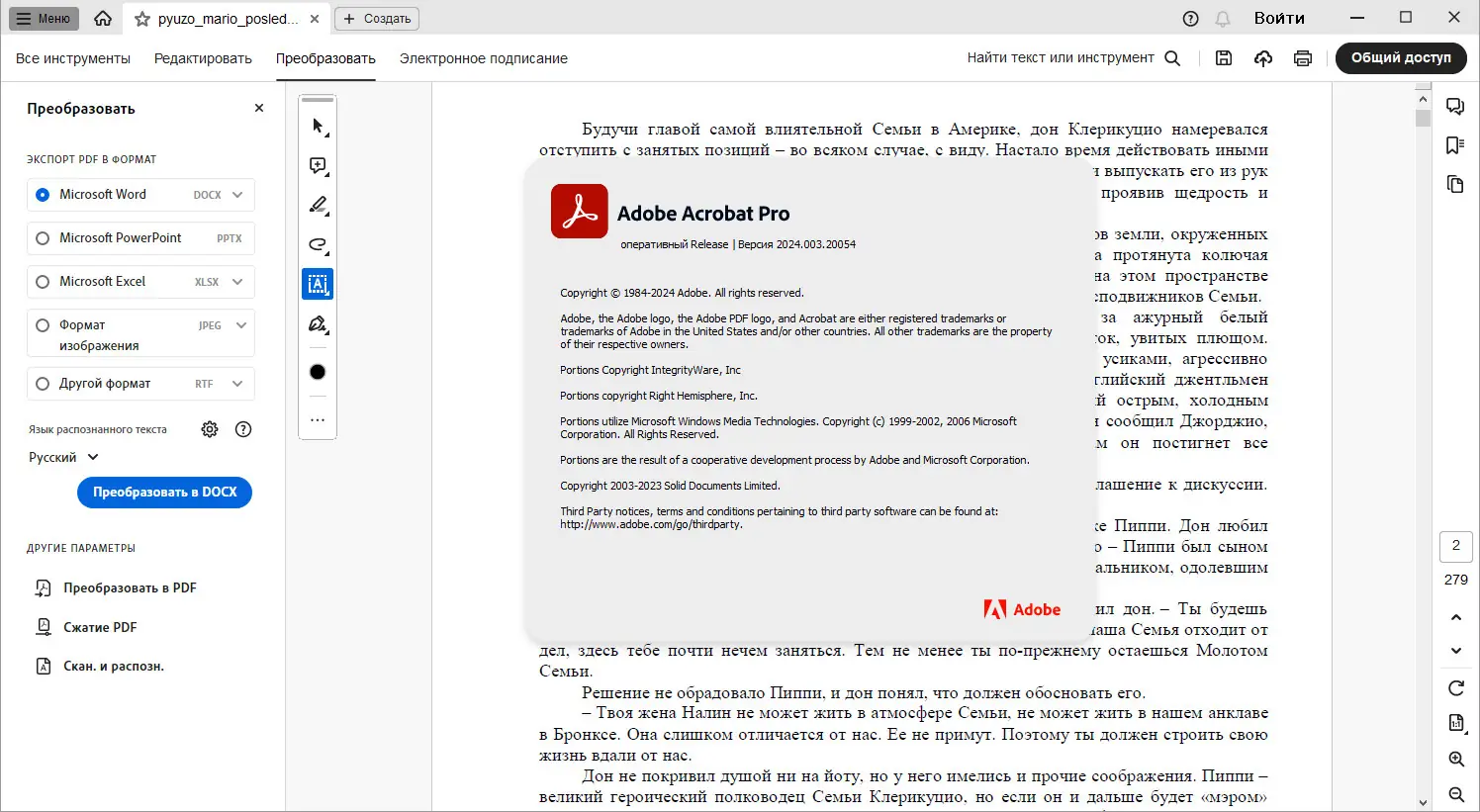Select the highlighter pen tool
1480x812 pixels.
(318, 206)
